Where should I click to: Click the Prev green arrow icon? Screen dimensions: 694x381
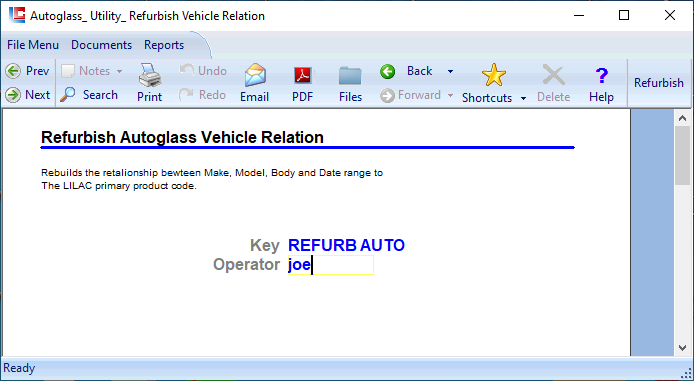click(13, 71)
